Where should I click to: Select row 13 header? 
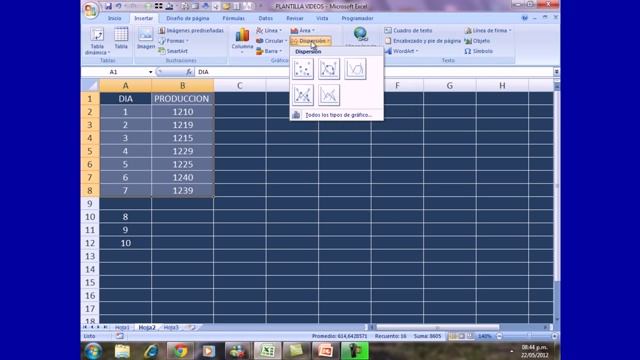90,256
